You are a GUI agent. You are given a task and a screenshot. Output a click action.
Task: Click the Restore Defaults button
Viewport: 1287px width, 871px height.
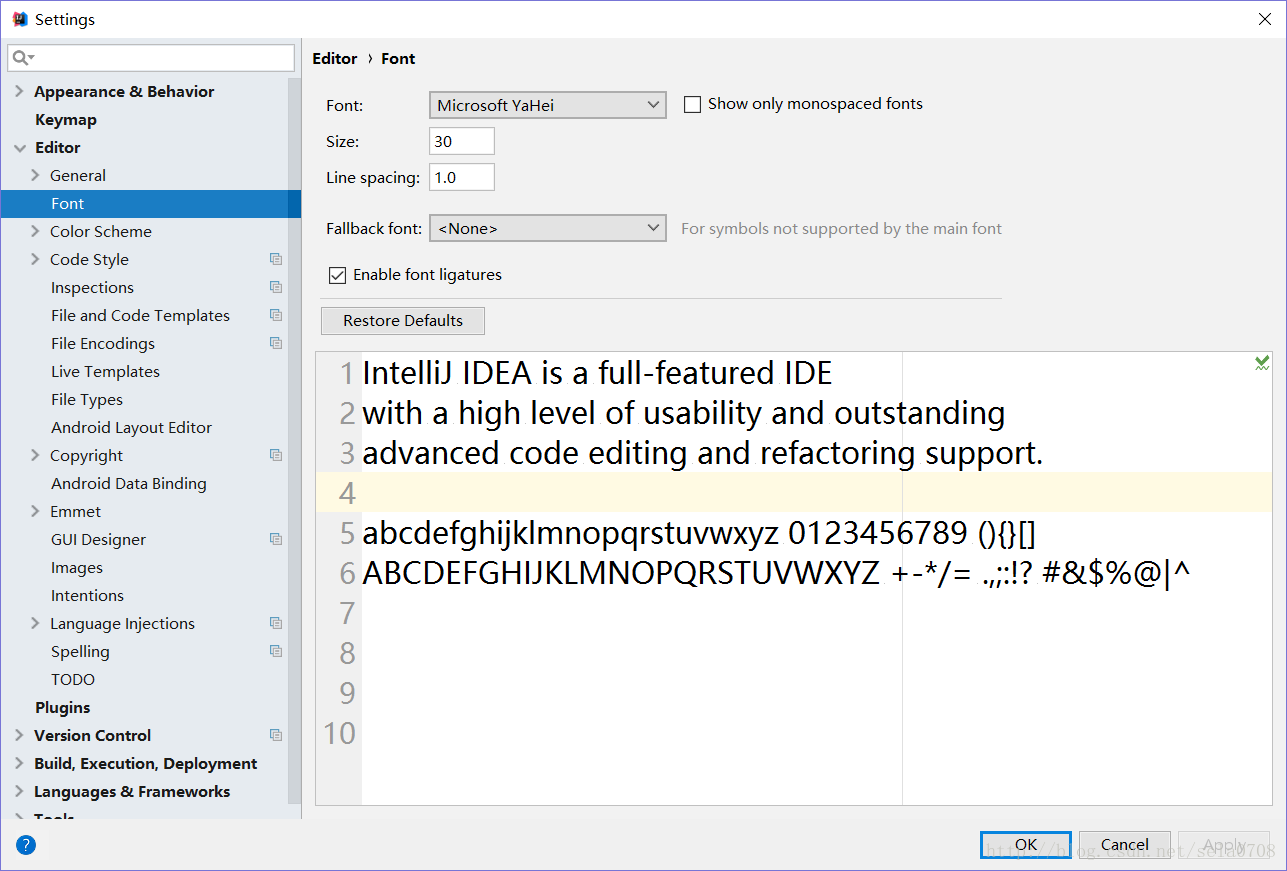coord(403,321)
